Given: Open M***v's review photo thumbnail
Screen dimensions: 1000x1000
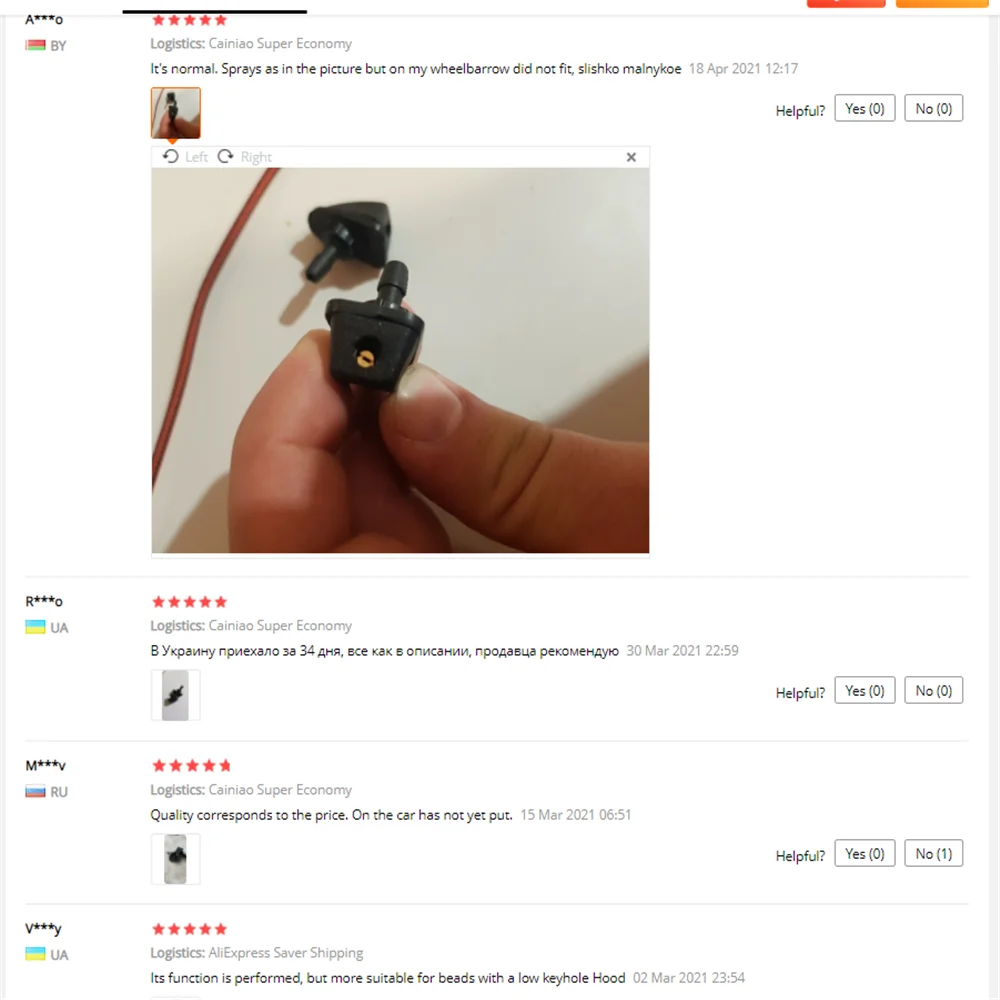Looking at the screenshot, I should coord(175,859).
